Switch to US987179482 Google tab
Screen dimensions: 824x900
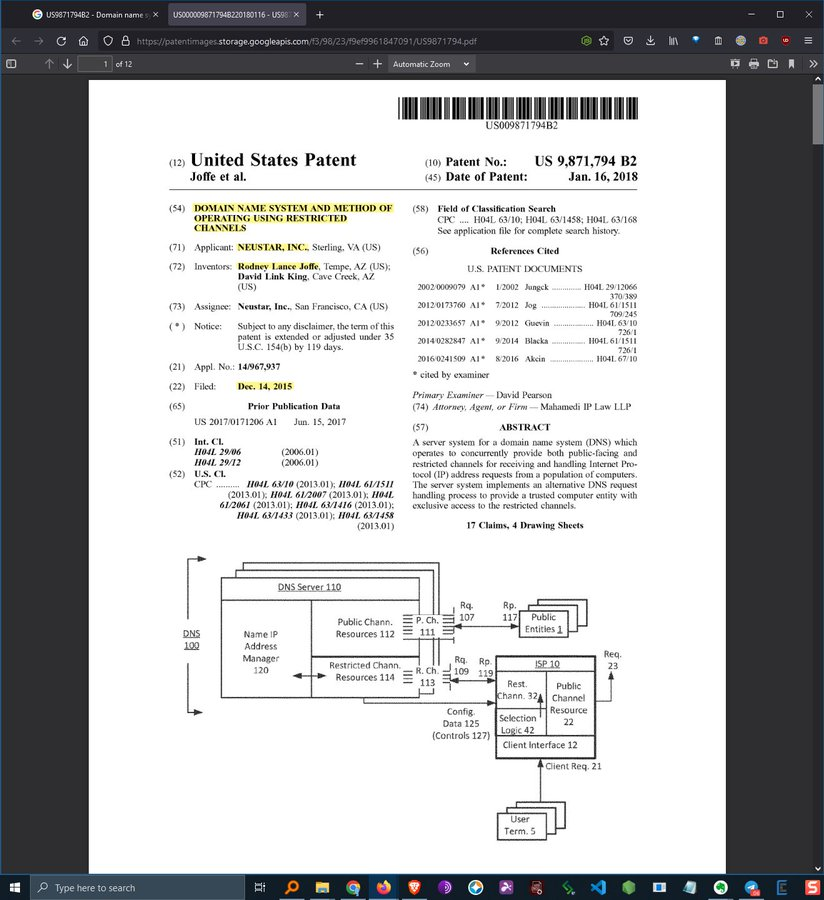(x=88, y=15)
